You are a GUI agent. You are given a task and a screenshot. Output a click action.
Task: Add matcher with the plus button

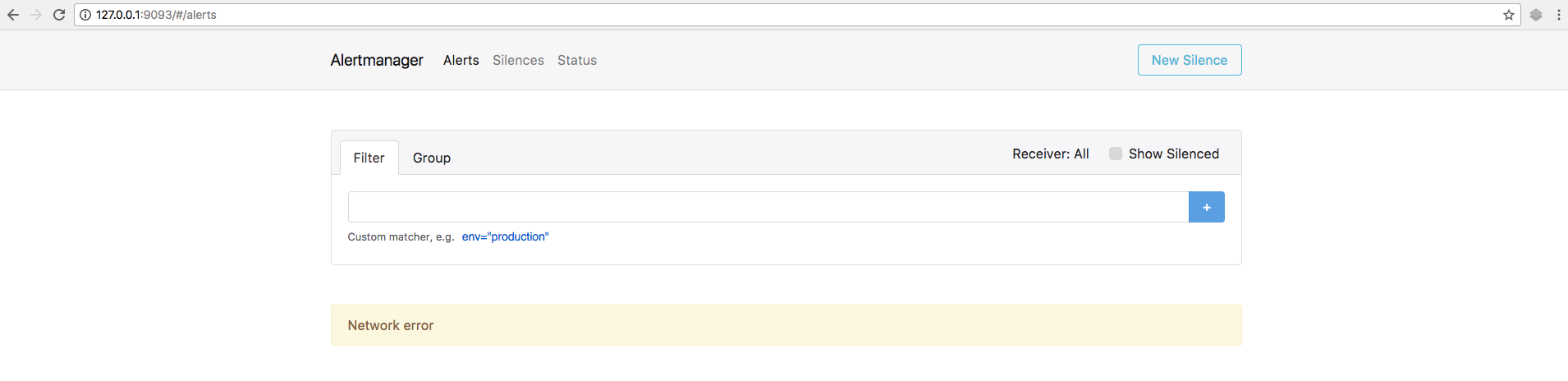coord(1206,207)
